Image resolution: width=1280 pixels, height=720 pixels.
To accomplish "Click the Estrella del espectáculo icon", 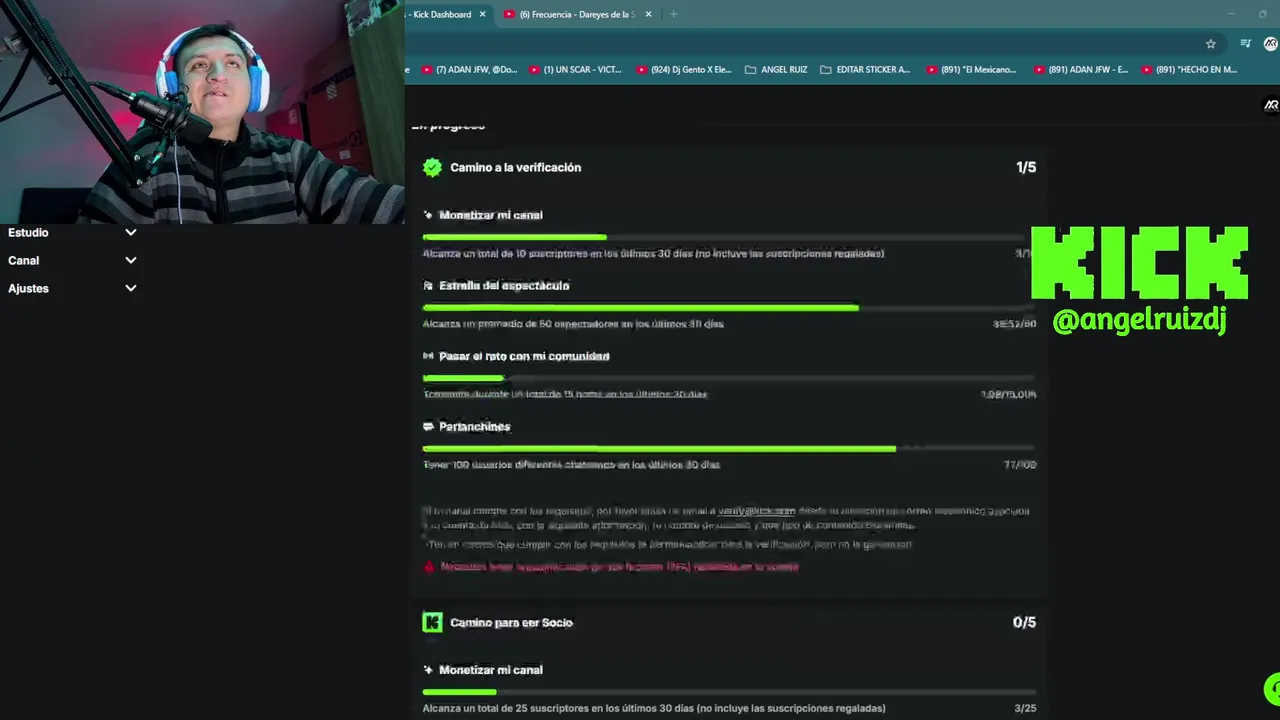I will pyautogui.click(x=428, y=286).
